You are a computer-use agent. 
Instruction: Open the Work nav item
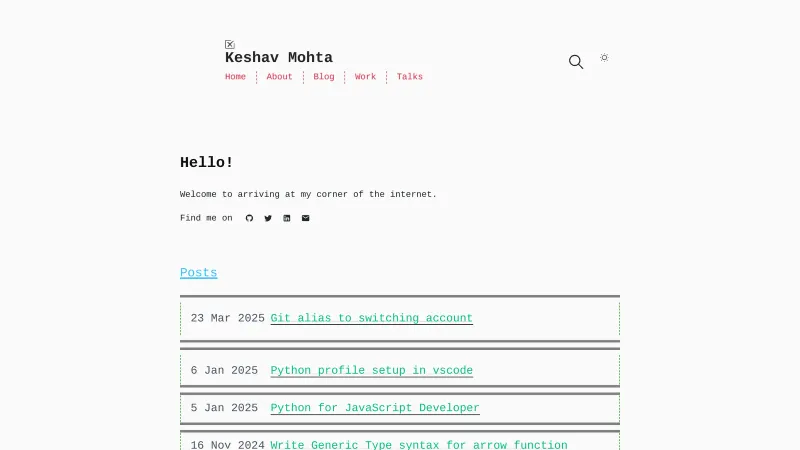[366, 77]
